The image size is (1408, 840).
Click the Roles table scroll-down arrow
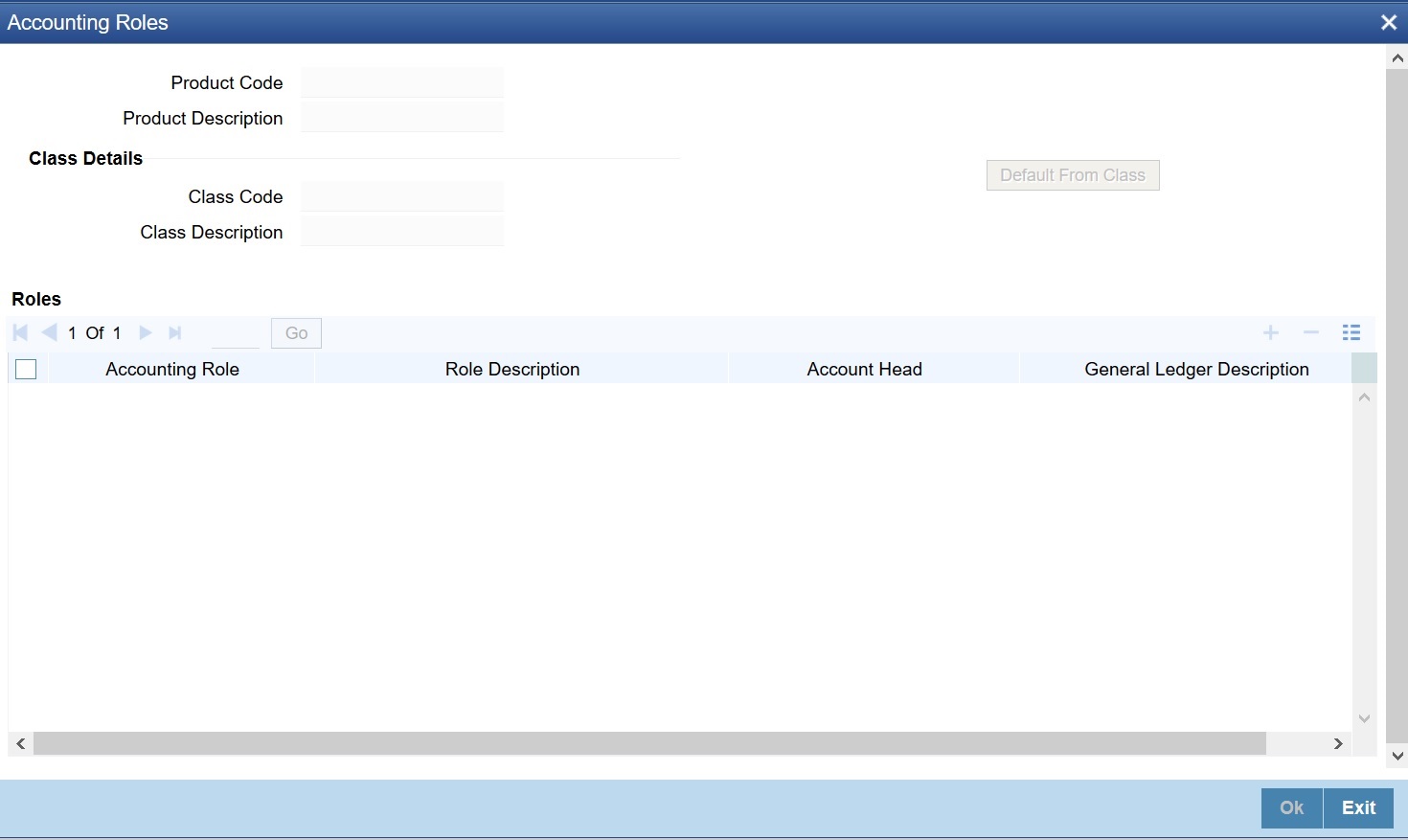(1364, 718)
